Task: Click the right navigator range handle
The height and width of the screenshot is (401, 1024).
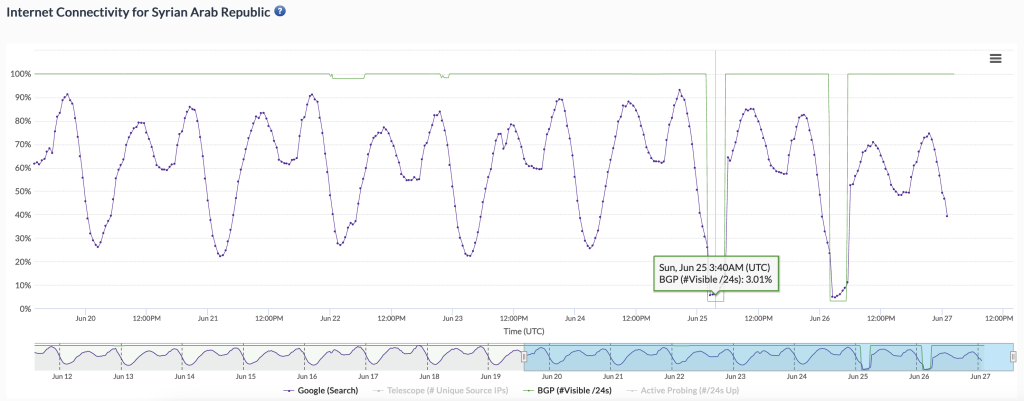Action: pos(1012,356)
